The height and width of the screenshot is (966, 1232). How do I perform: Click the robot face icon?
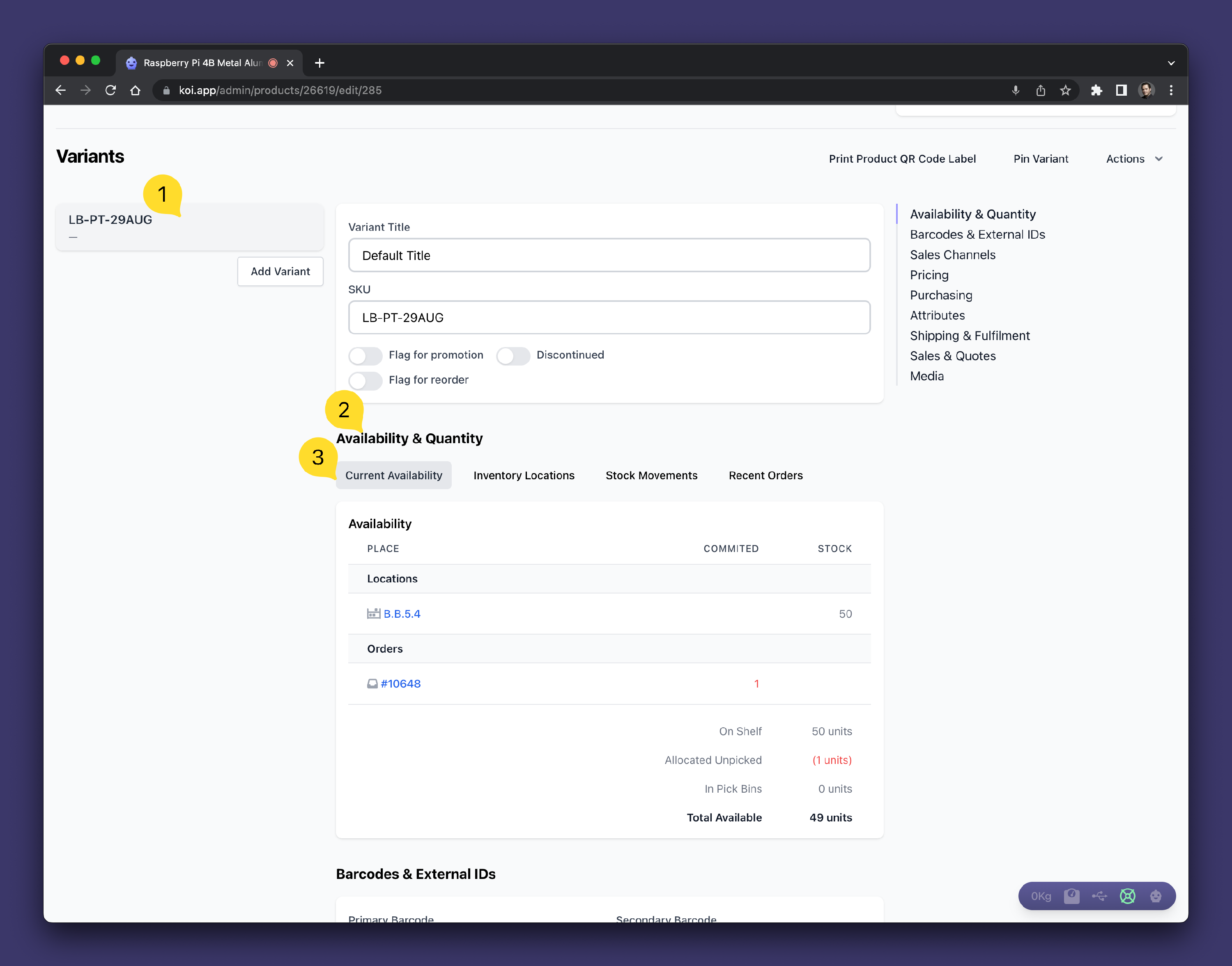1156,896
